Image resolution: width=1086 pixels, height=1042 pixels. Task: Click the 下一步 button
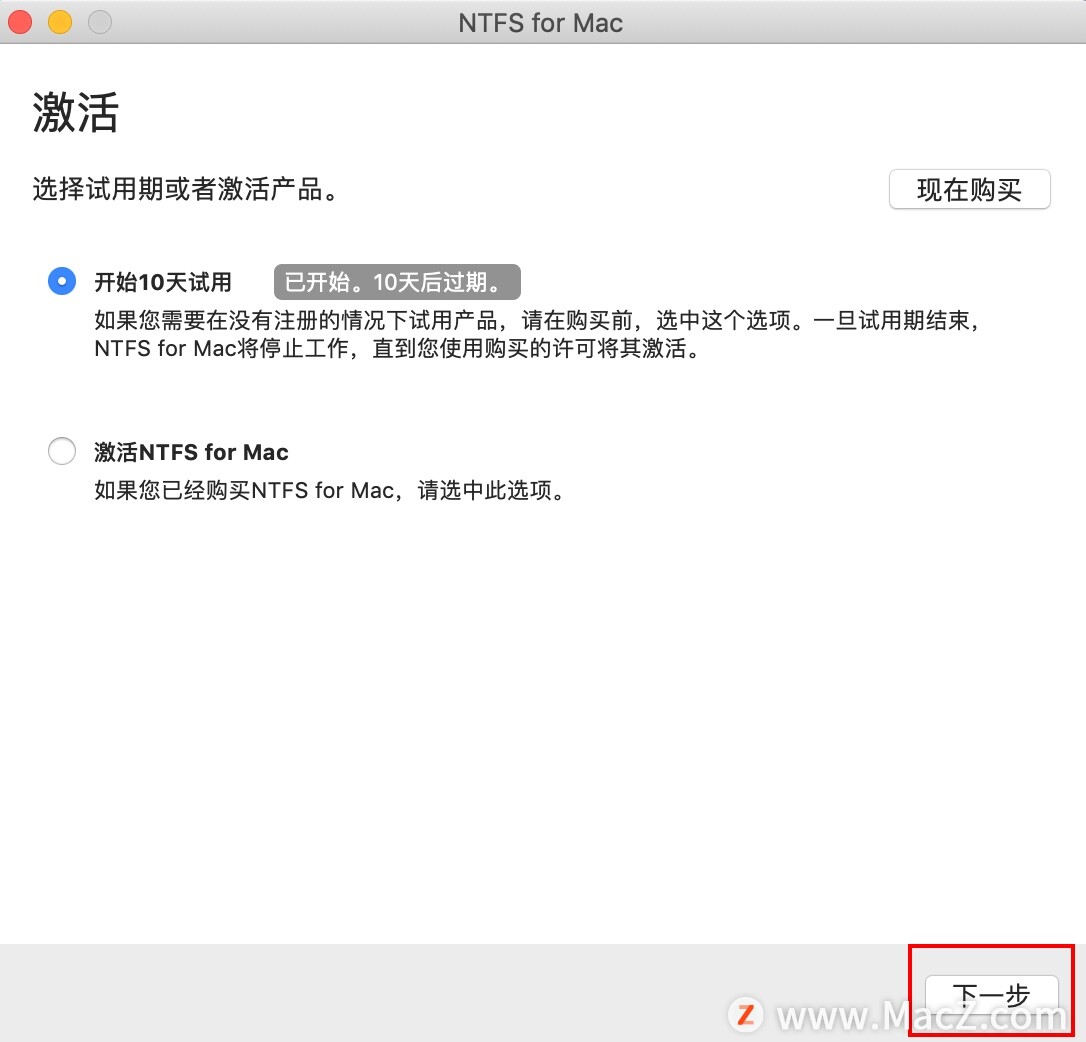(991, 996)
